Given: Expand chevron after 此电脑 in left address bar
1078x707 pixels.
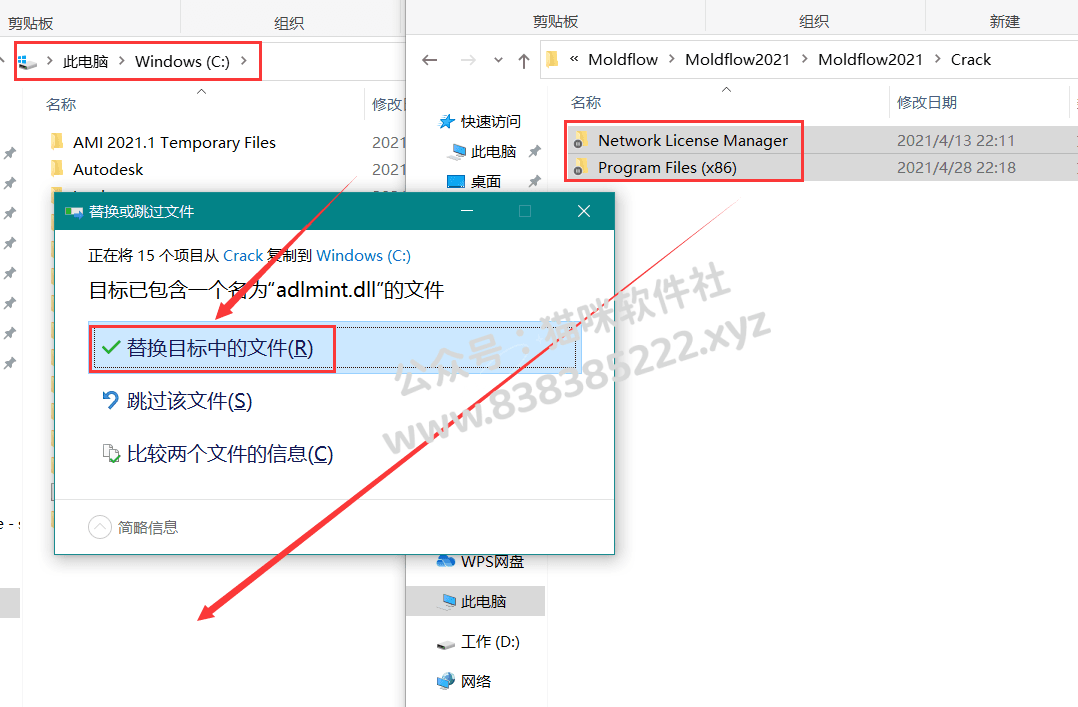Looking at the screenshot, I should tap(122, 61).
